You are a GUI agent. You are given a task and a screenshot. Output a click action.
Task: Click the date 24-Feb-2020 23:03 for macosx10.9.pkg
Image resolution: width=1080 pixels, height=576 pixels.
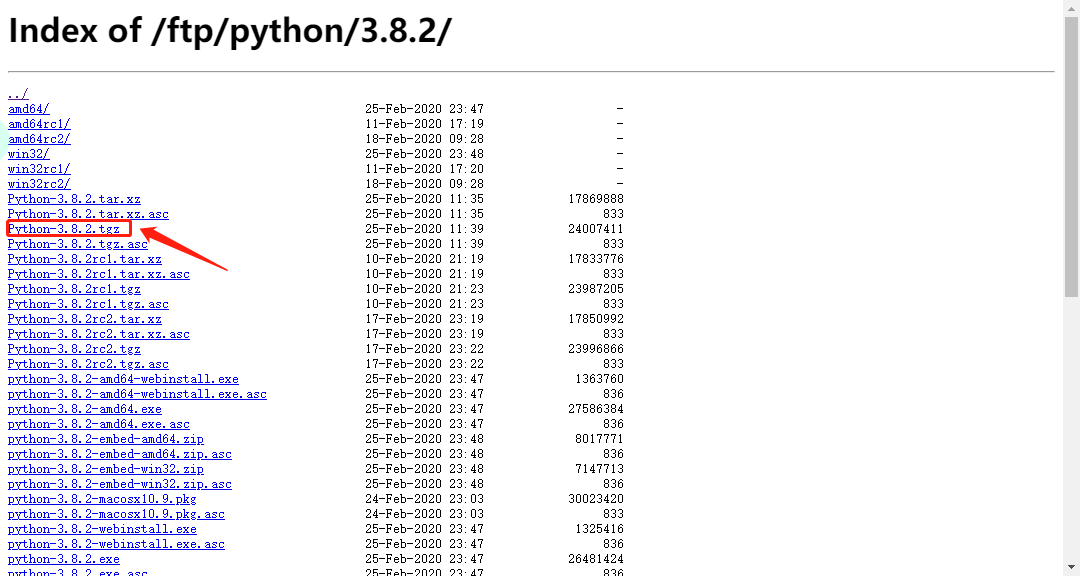pos(424,500)
